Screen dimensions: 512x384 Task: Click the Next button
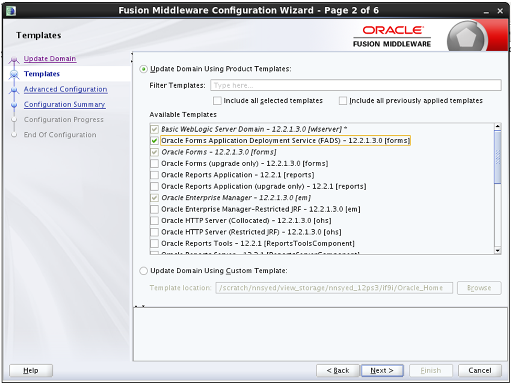tap(382, 370)
